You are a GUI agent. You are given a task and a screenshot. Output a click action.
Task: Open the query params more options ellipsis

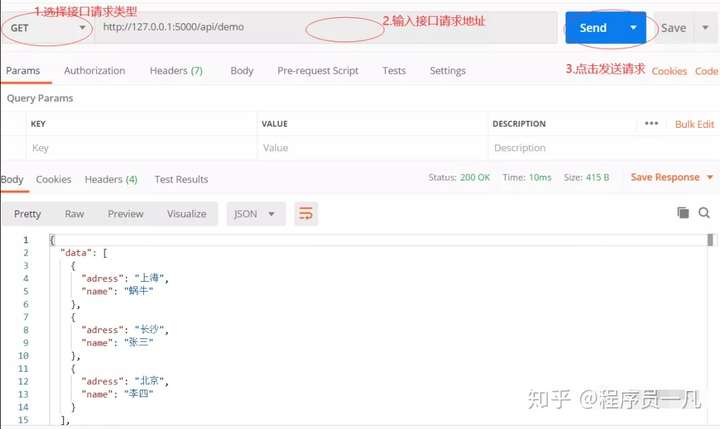[x=651, y=124]
